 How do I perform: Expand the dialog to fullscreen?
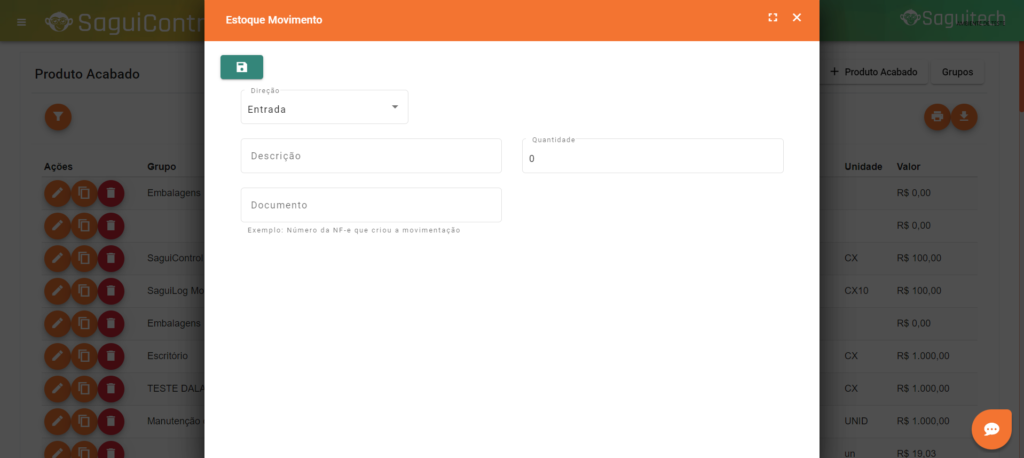pyautogui.click(x=772, y=18)
